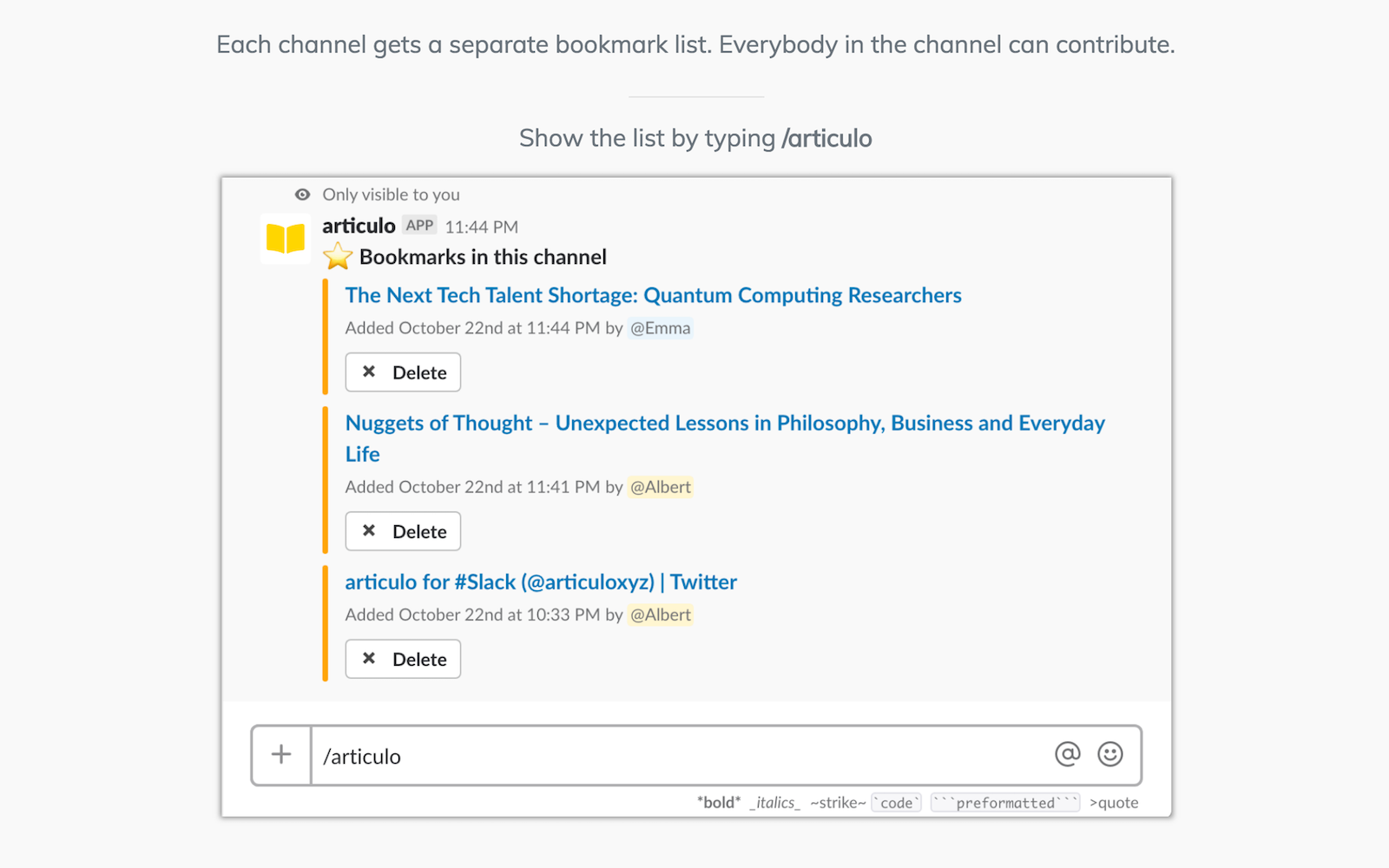Click the @ mention icon in message box
The image size is (1389, 868).
[1068, 754]
